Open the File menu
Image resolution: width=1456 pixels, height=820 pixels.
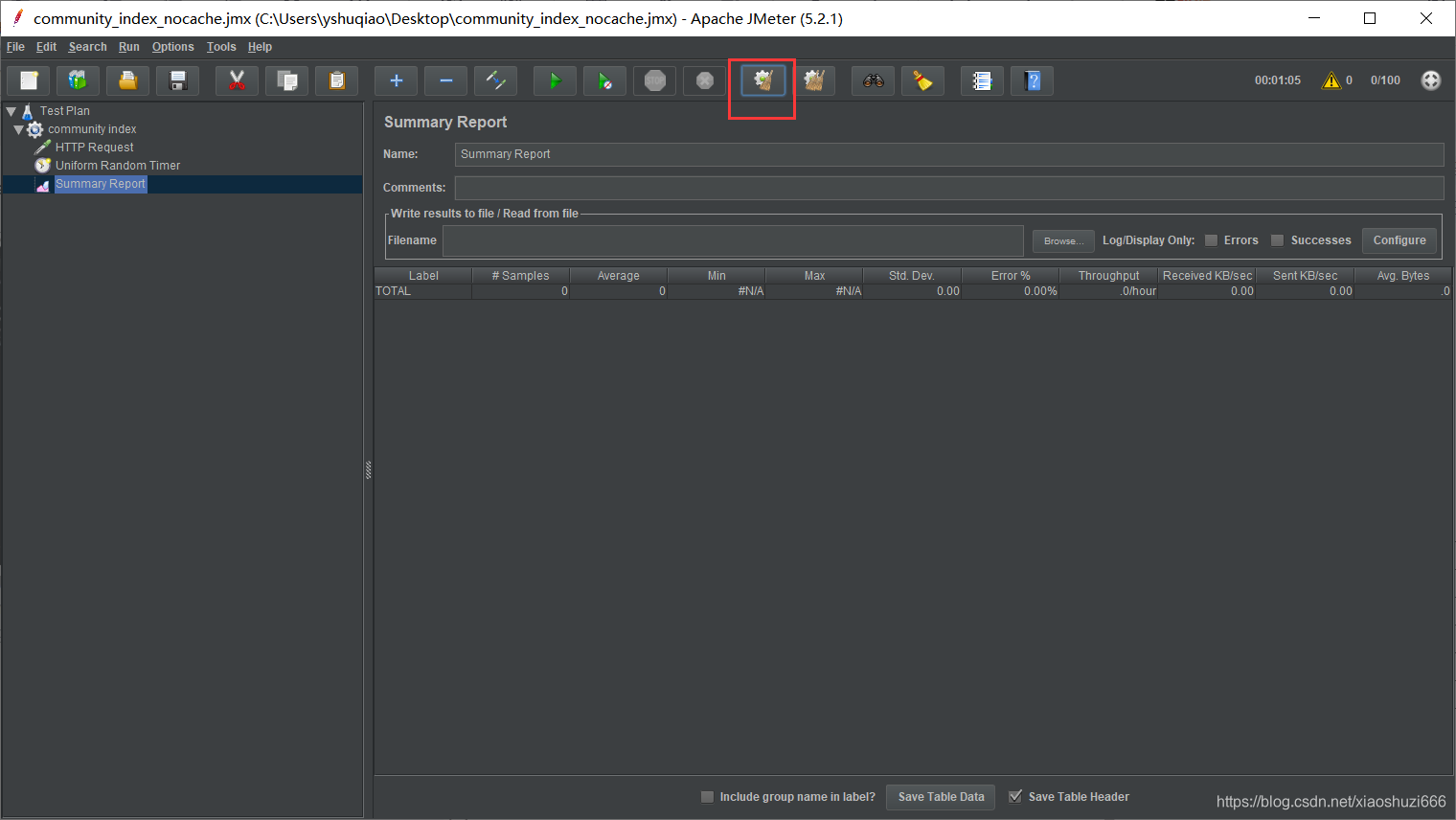coord(15,47)
